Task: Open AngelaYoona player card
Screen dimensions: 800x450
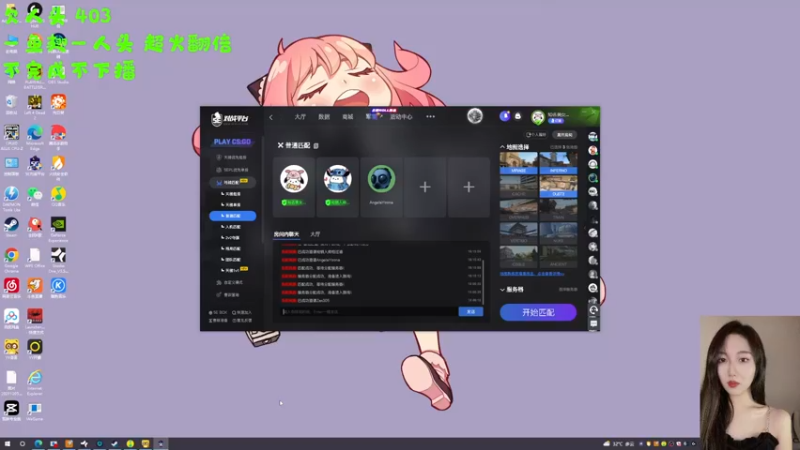Action: 381,187
